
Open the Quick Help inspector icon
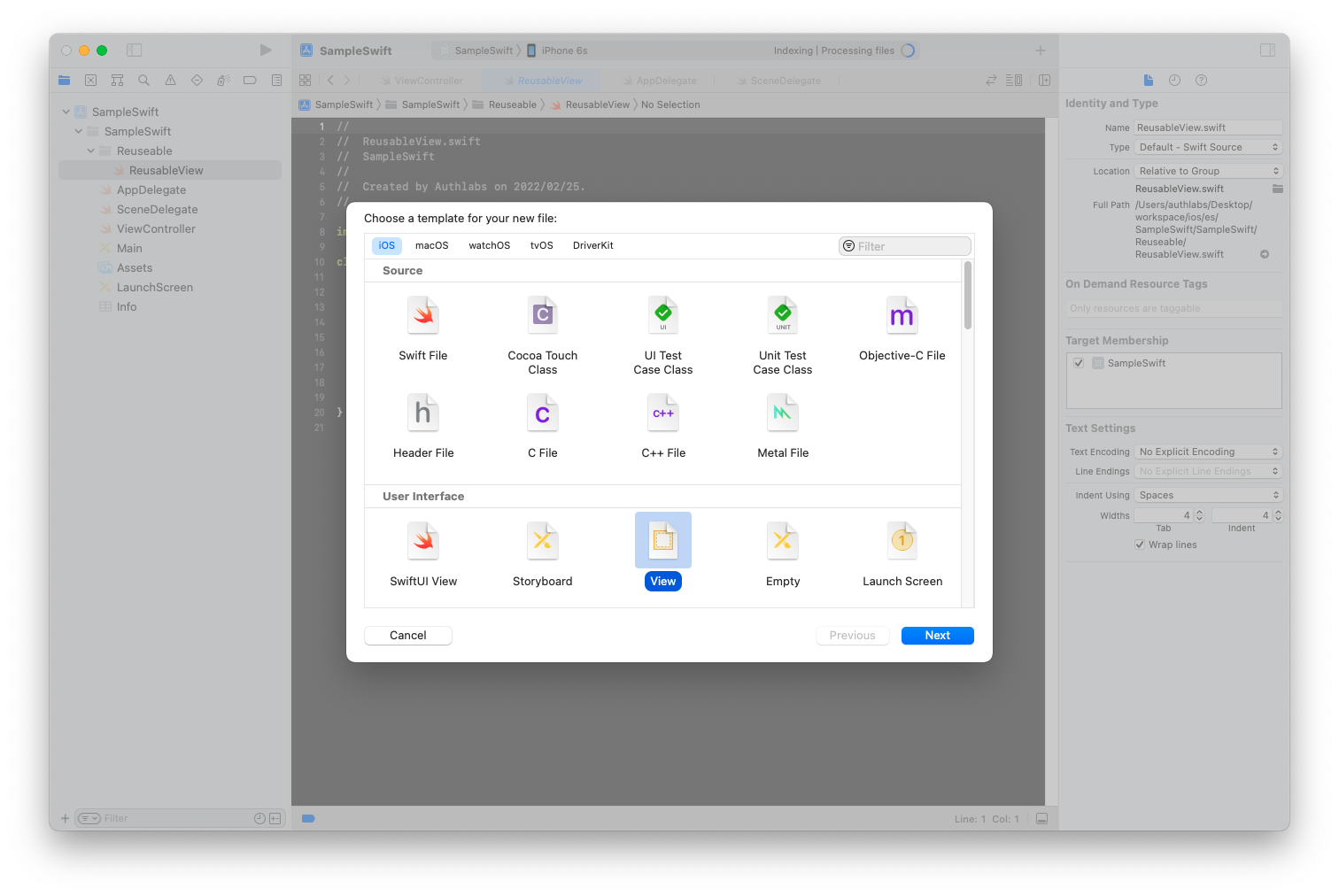click(1201, 81)
